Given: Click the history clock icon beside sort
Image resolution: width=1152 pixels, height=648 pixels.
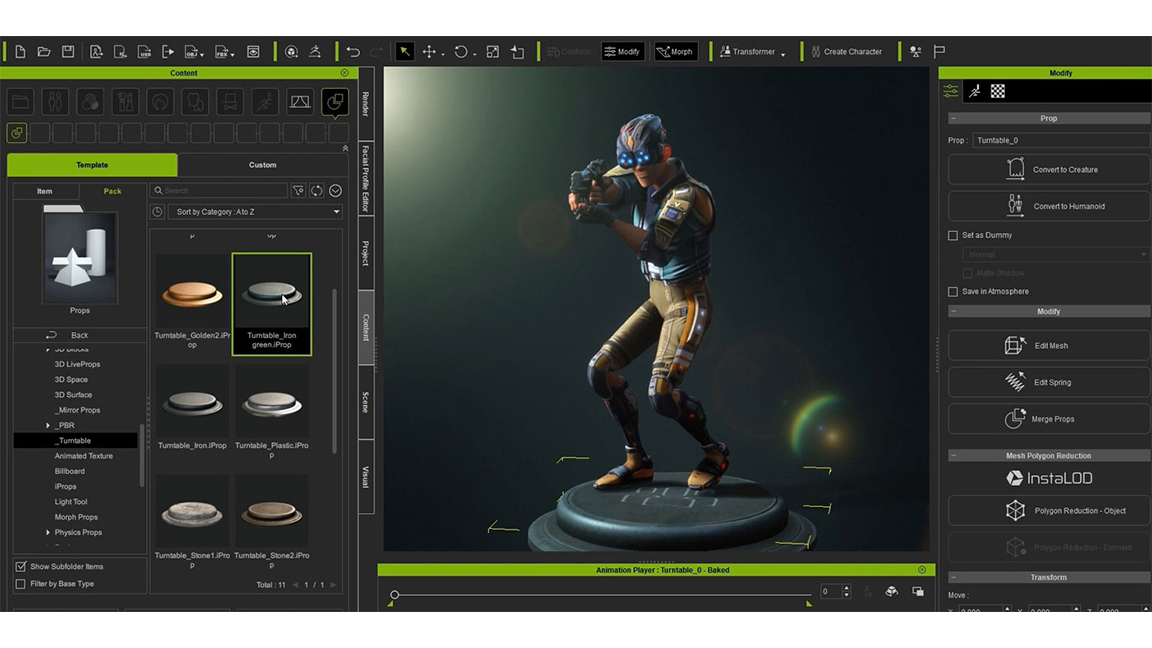Looking at the screenshot, I should tap(157, 212).
